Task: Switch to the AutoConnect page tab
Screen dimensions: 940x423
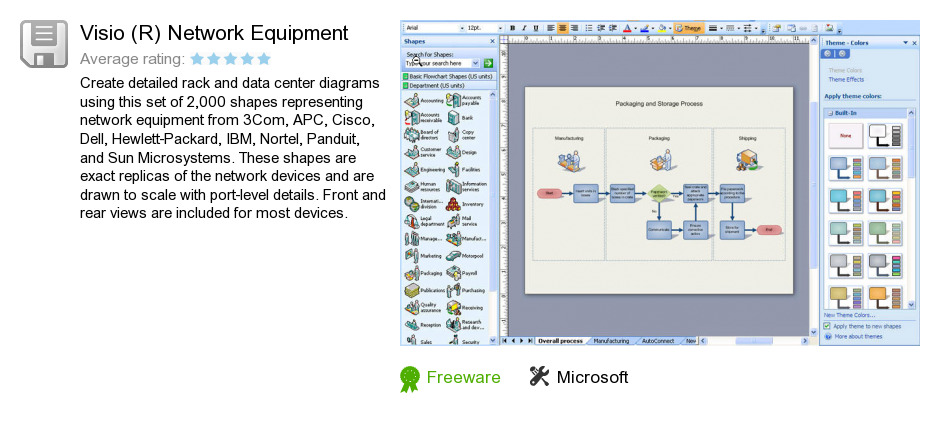Action: tap(658, 341)
